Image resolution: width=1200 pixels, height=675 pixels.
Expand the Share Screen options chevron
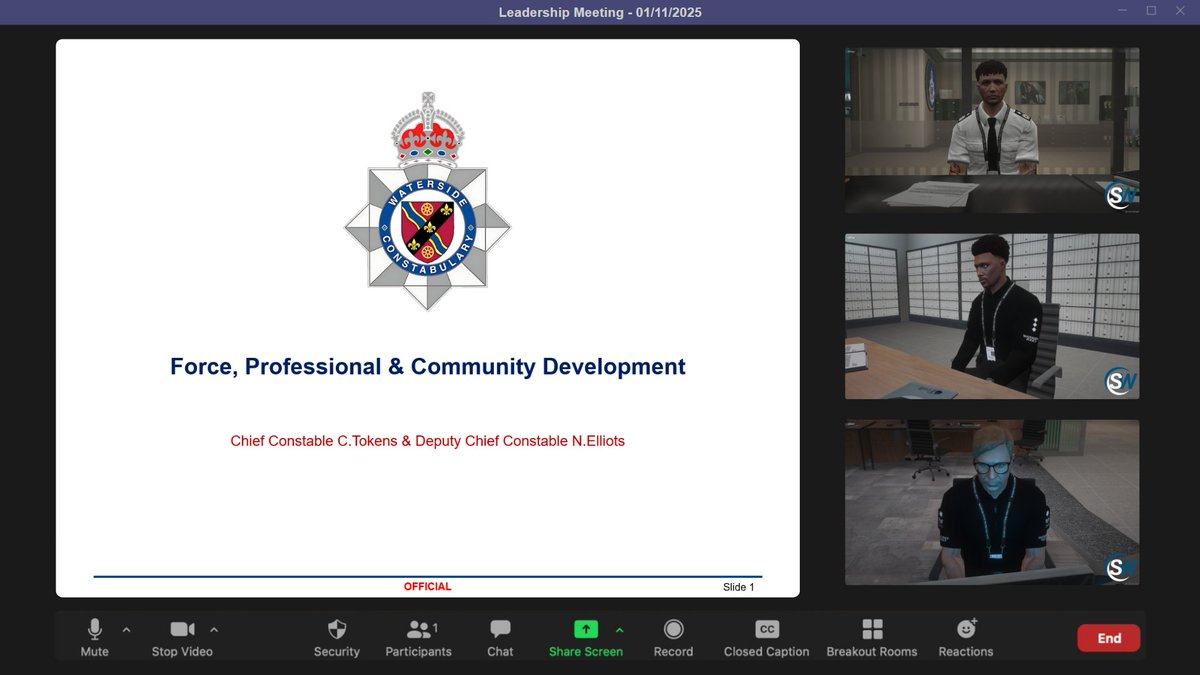tap(620, 630)
